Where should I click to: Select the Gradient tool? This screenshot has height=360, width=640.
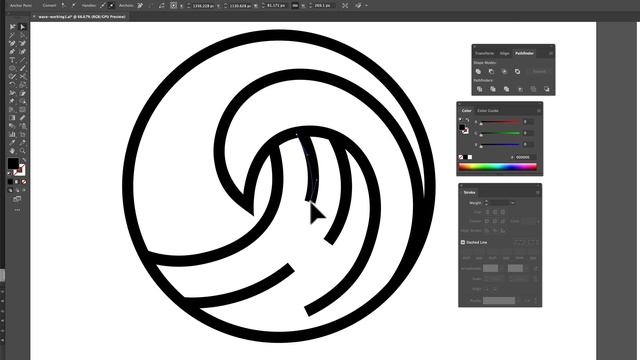click(12, 118)
